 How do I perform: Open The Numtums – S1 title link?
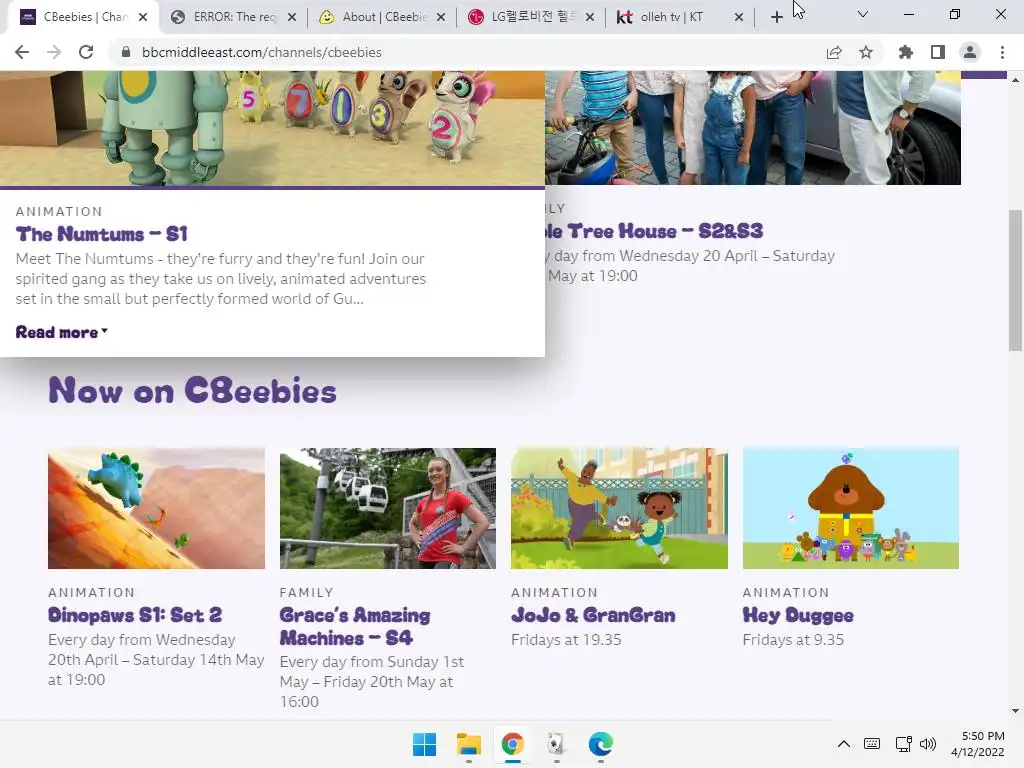coord(101,234)
